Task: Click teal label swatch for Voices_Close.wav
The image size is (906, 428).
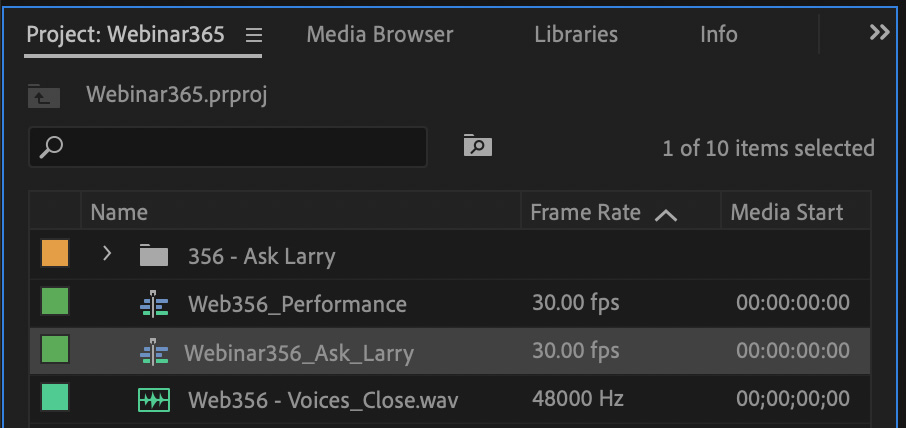Action: pos(55,399)
